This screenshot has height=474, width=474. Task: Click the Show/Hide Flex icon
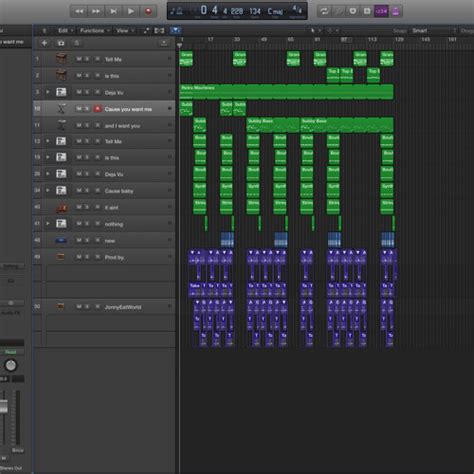159,31
